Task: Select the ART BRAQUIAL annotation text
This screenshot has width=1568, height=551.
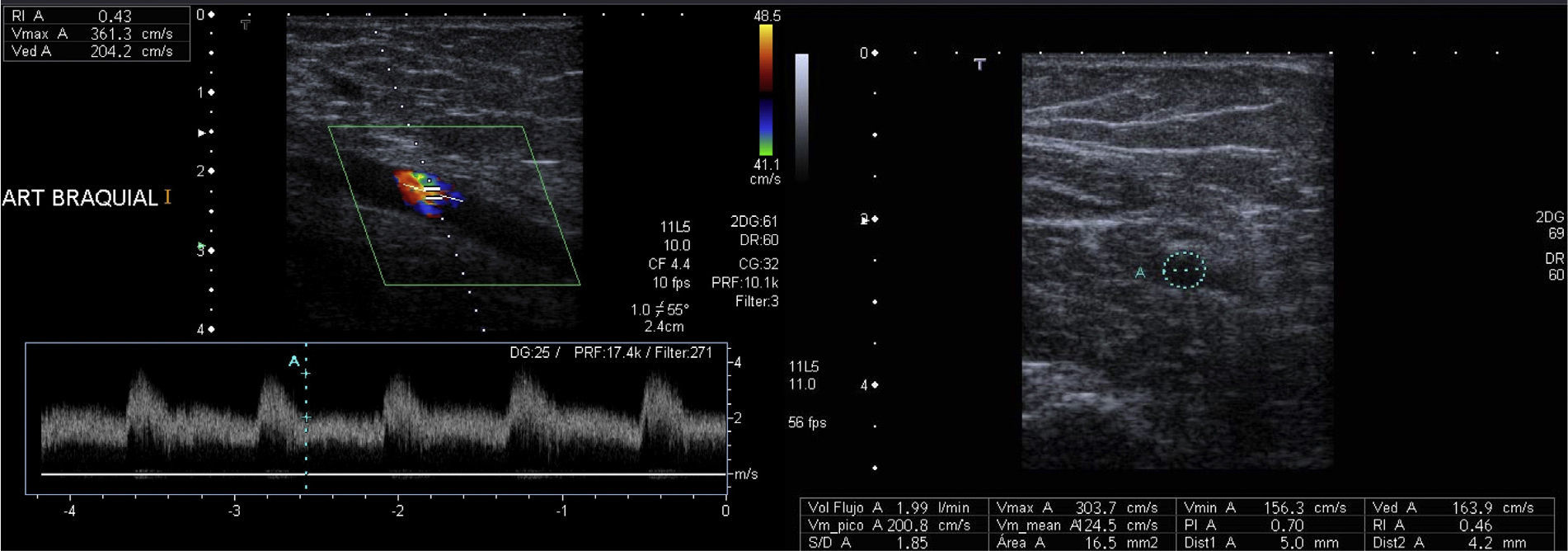Action: pyautogui.click(x=80, y=198)
